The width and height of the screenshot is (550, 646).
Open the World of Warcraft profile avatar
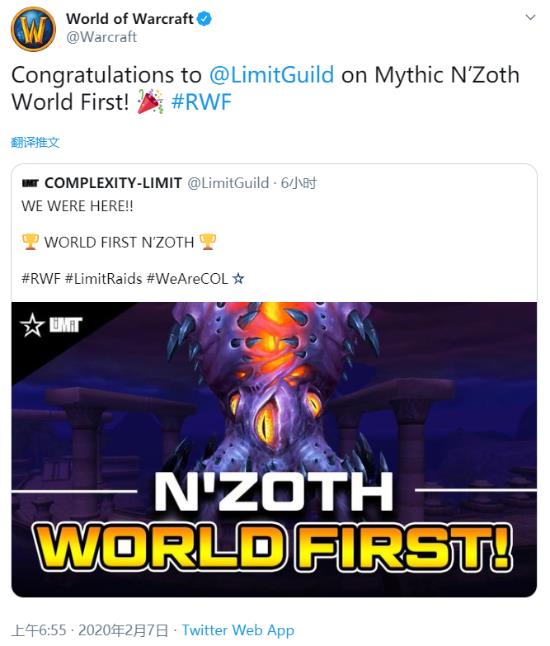pos(33,29)
